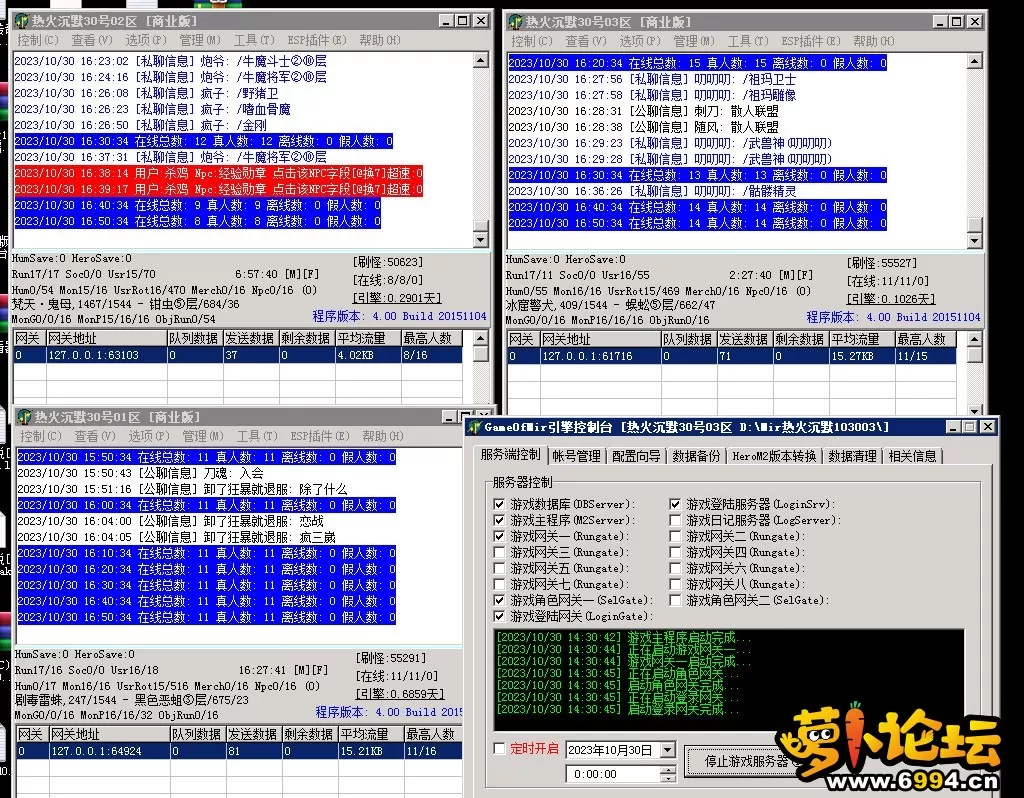The image size is (1024, 798).
Task: Click the app icon in 03区 window title
Action: [515, 22]
